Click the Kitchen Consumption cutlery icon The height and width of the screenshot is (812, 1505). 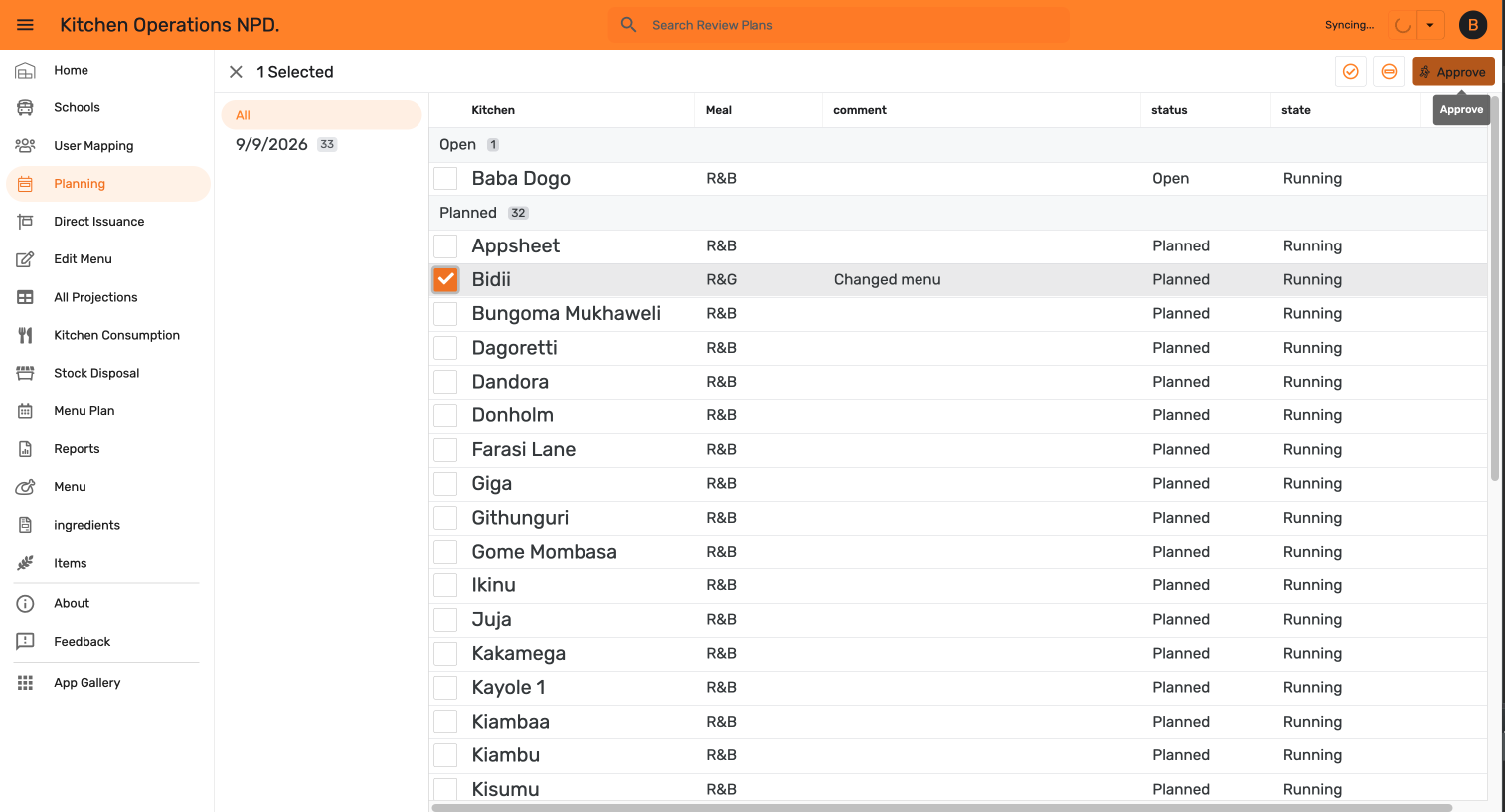click(25, 335)
